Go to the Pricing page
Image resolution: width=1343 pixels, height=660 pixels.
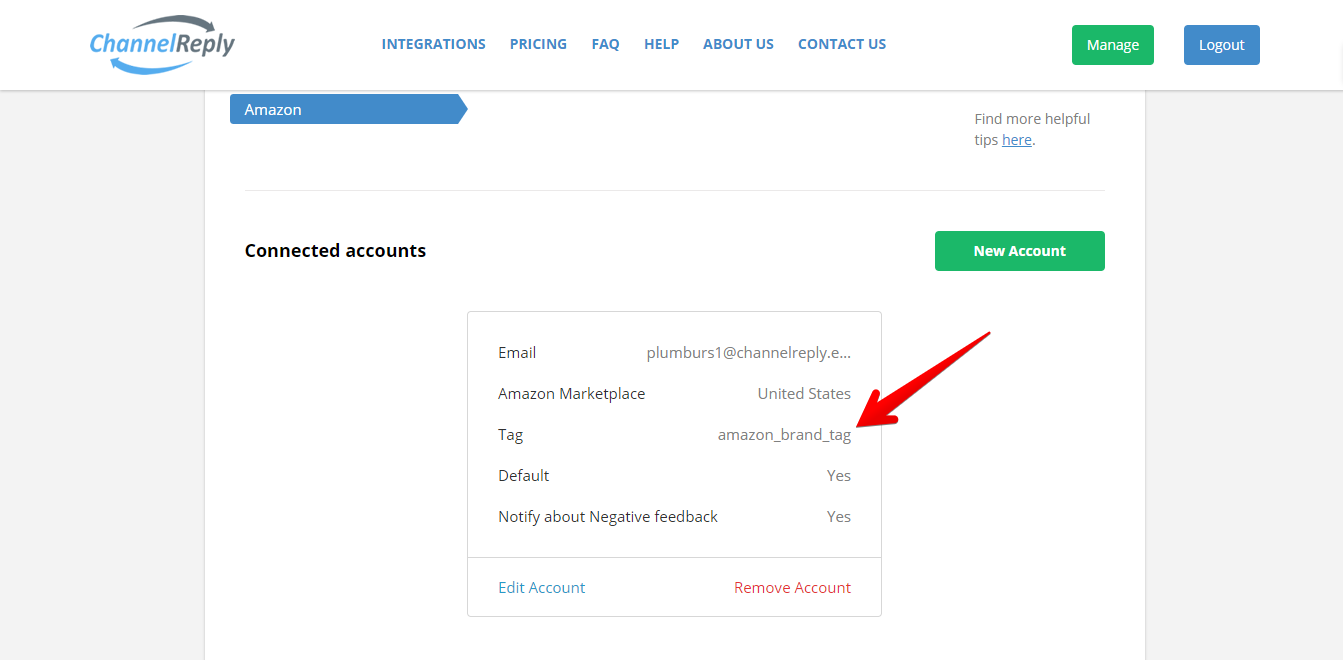point(538,44)
